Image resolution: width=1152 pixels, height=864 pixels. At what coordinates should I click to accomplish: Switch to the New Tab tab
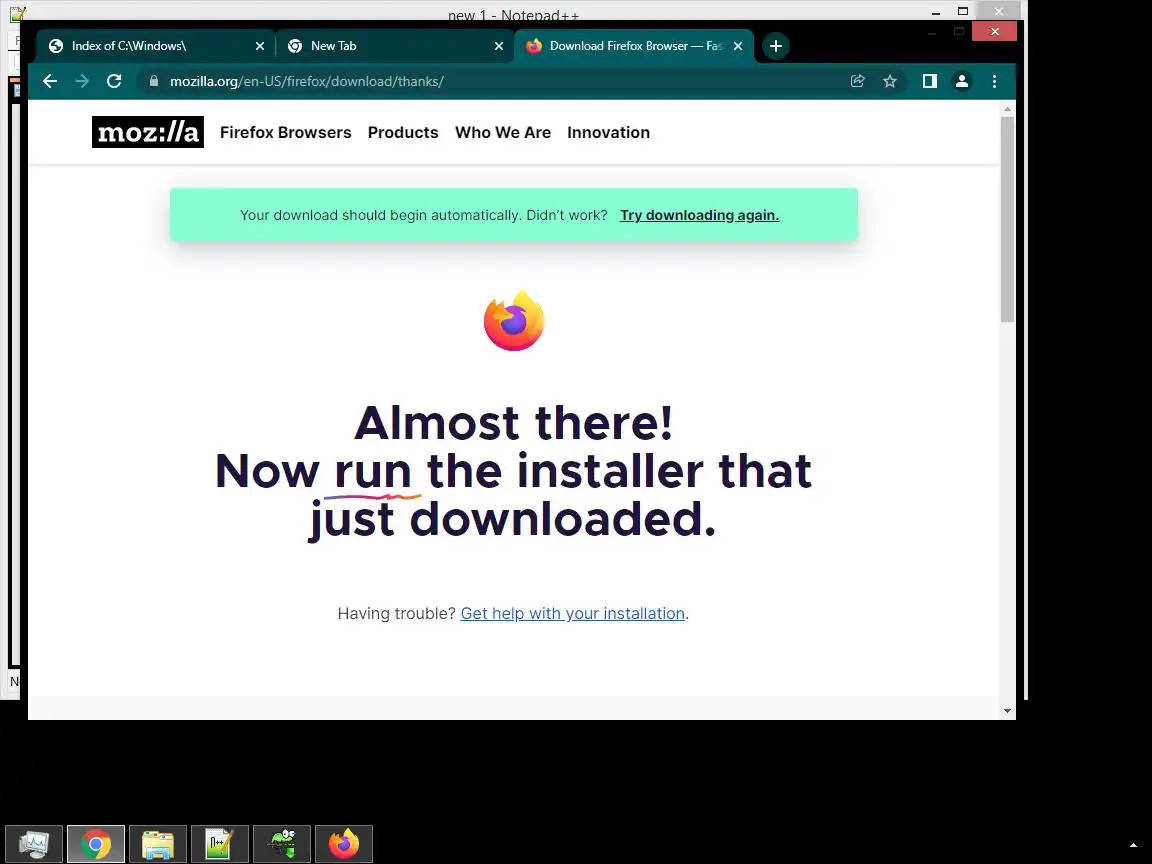(394, 46)
